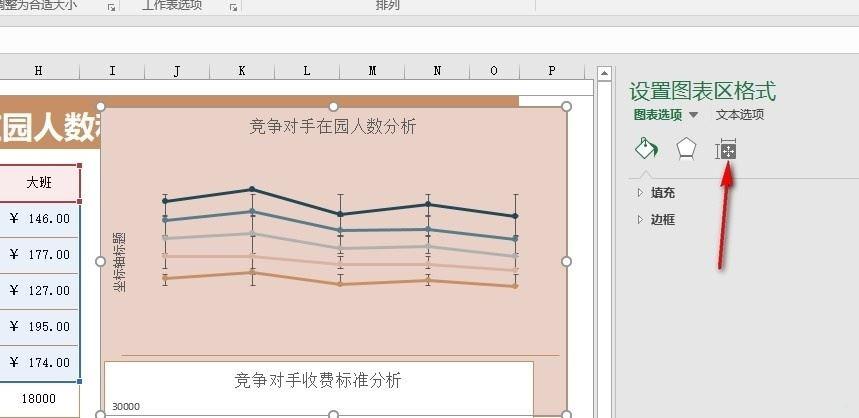Select the 大班 header cell
Image resolution: width=859 pixels, height=418 pixels.
coord(39,182)
